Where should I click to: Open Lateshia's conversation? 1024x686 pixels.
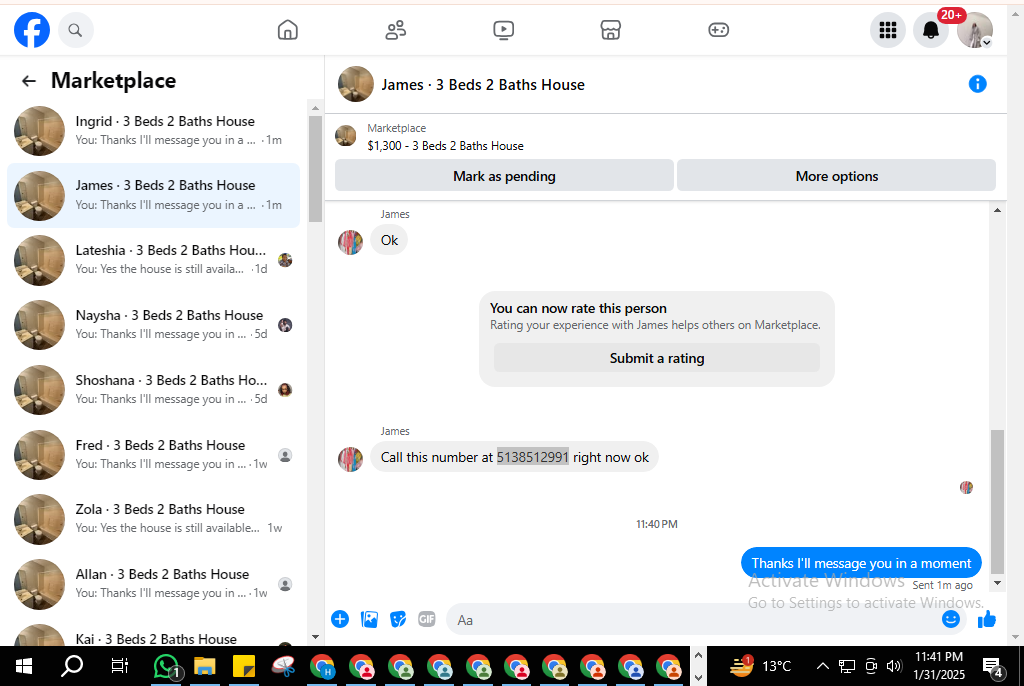(153, 260)
